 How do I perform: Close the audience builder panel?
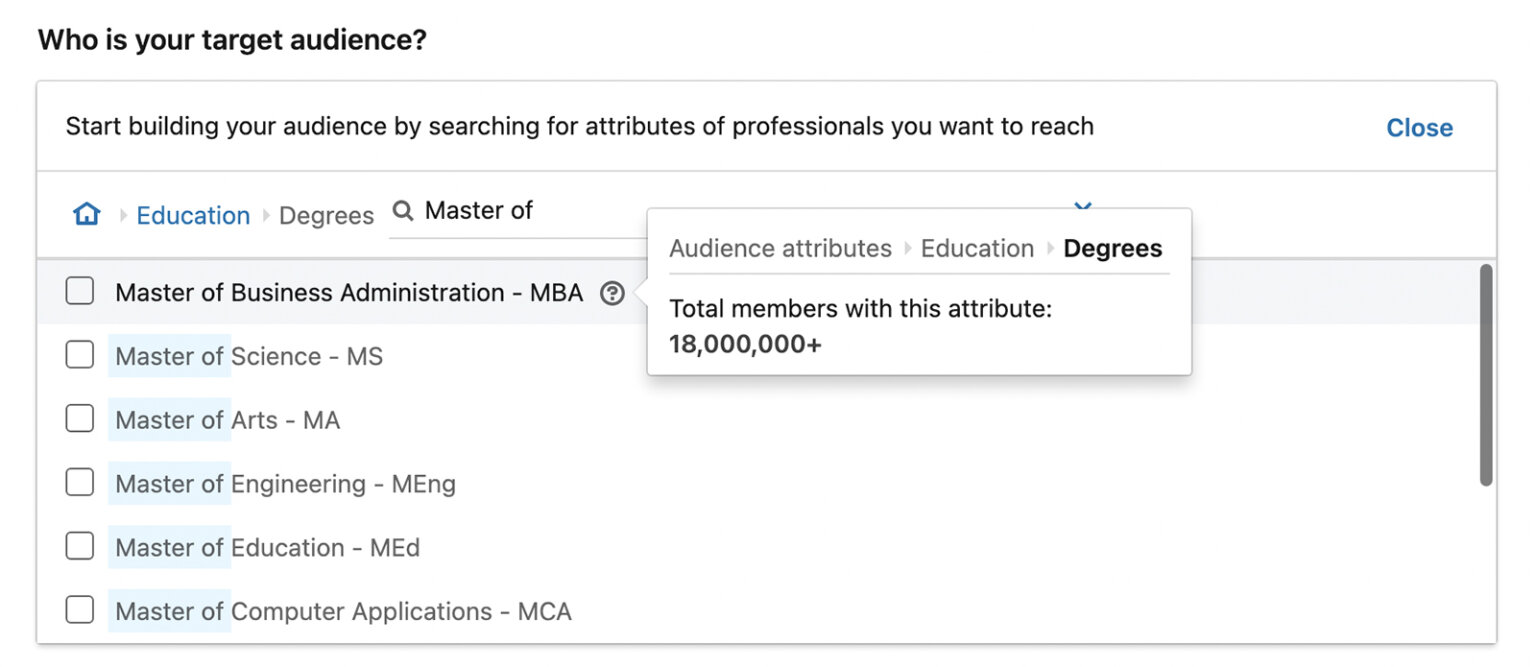tap(1419, 127)
